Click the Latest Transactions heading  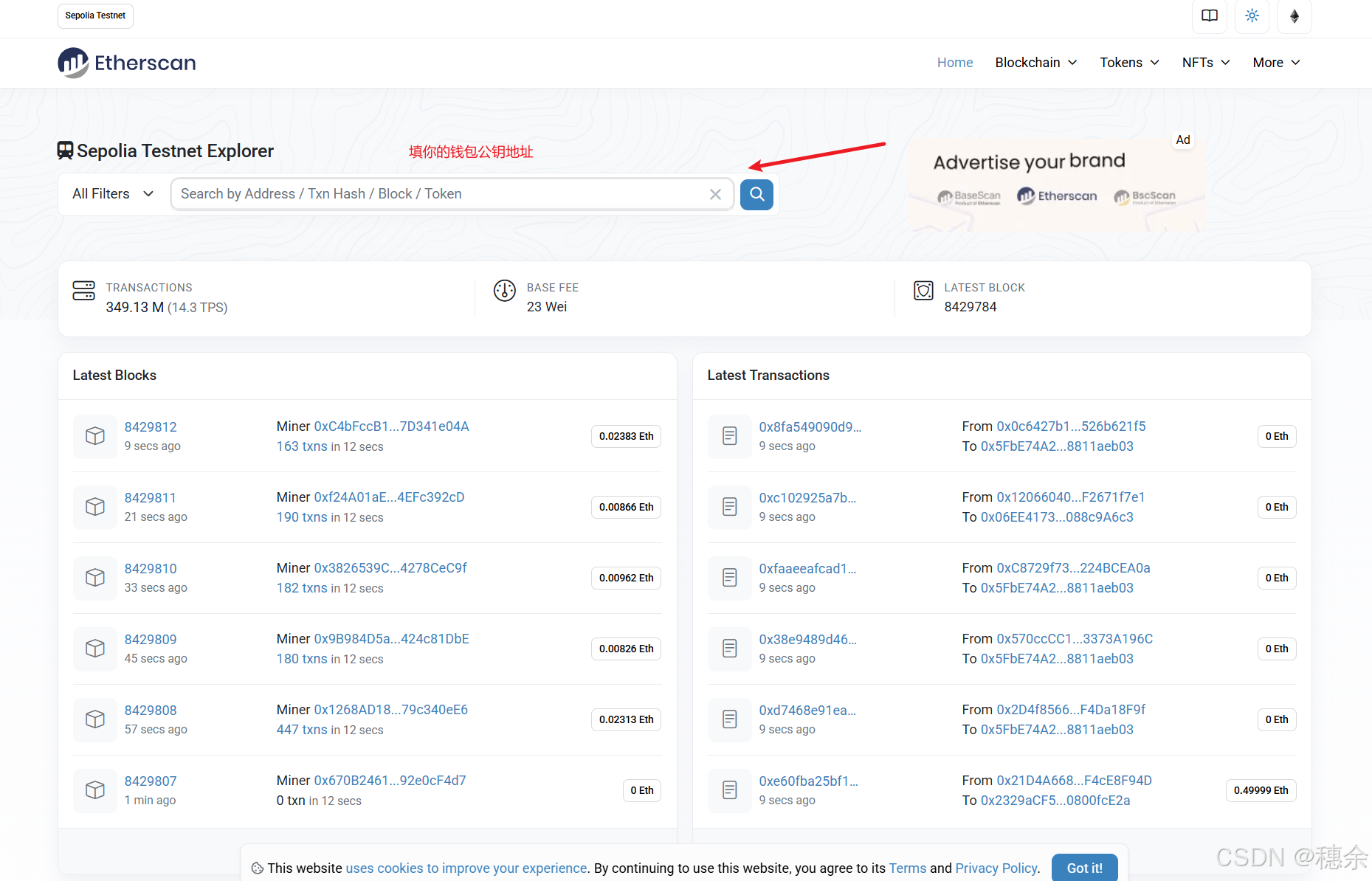[768, 376]
